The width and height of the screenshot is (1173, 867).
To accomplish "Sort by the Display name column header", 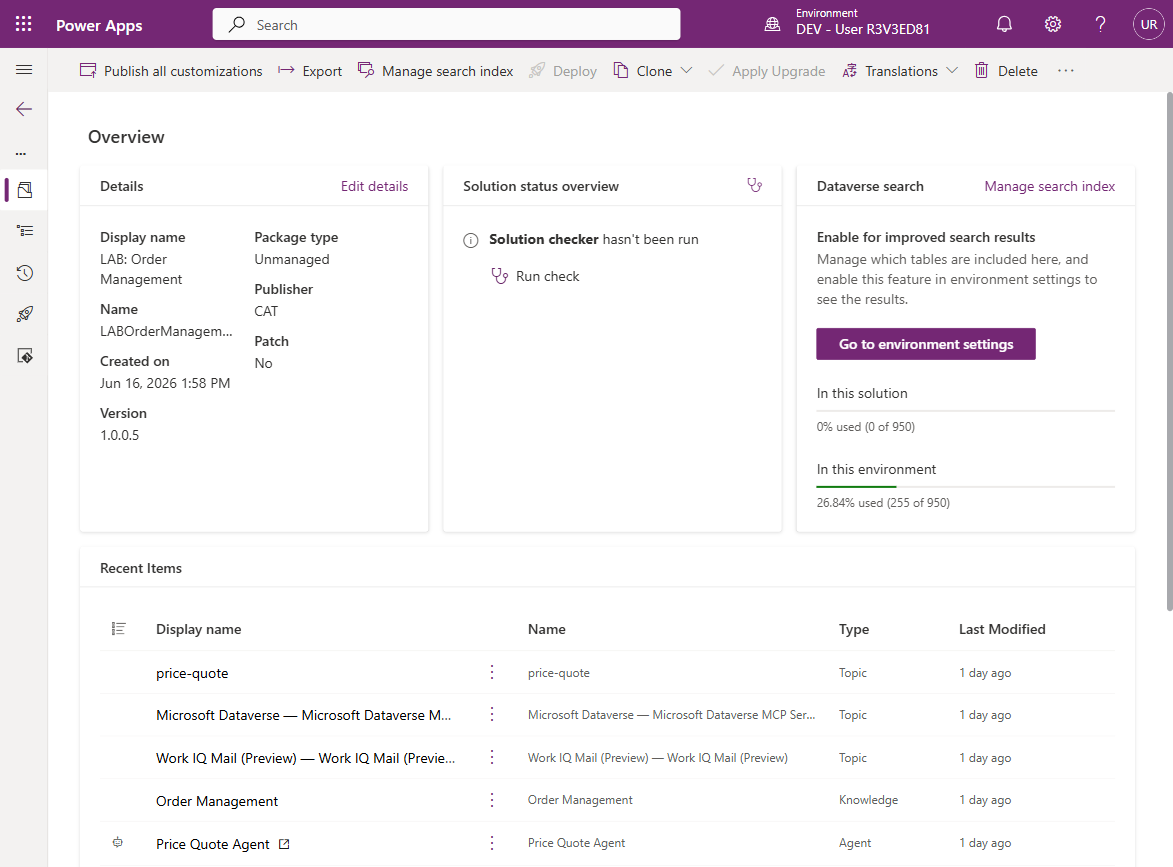I will tap(198, 629).
